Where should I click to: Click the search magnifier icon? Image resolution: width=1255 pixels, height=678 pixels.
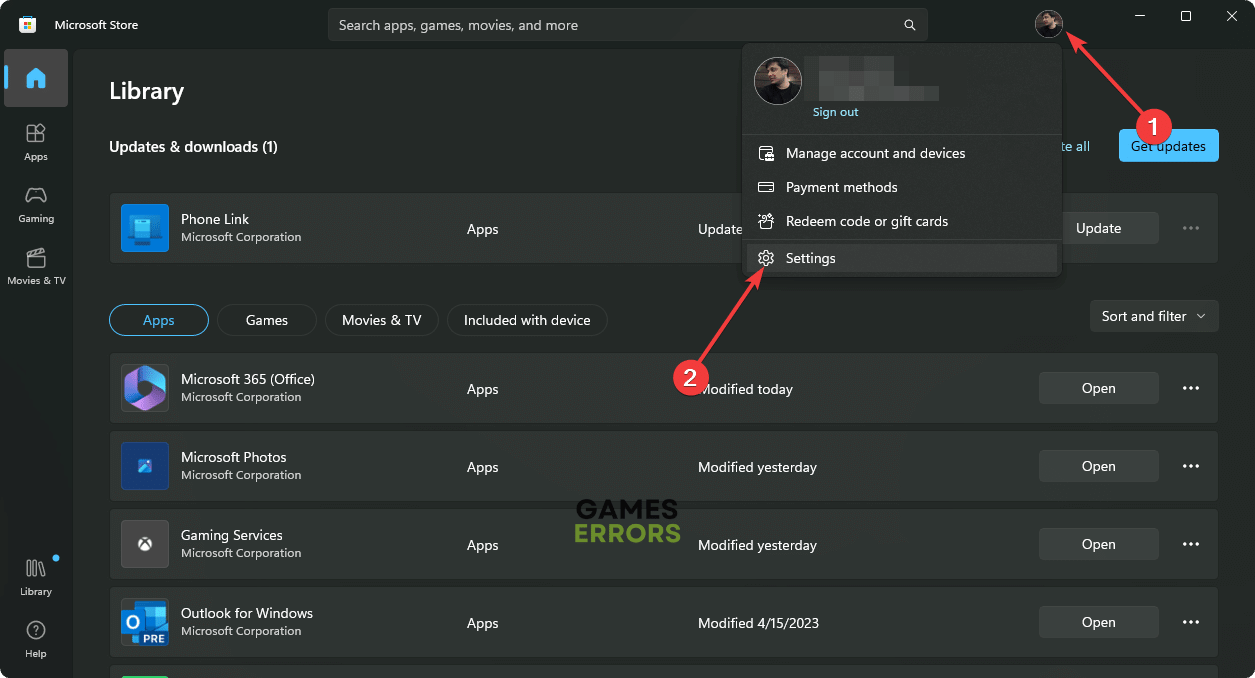pyautogui.click(x=909, y=25)
